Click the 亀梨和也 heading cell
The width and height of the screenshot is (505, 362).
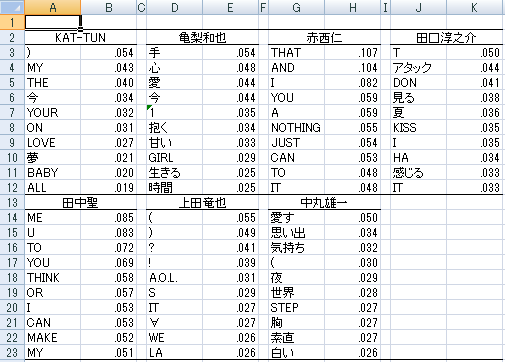202,37
